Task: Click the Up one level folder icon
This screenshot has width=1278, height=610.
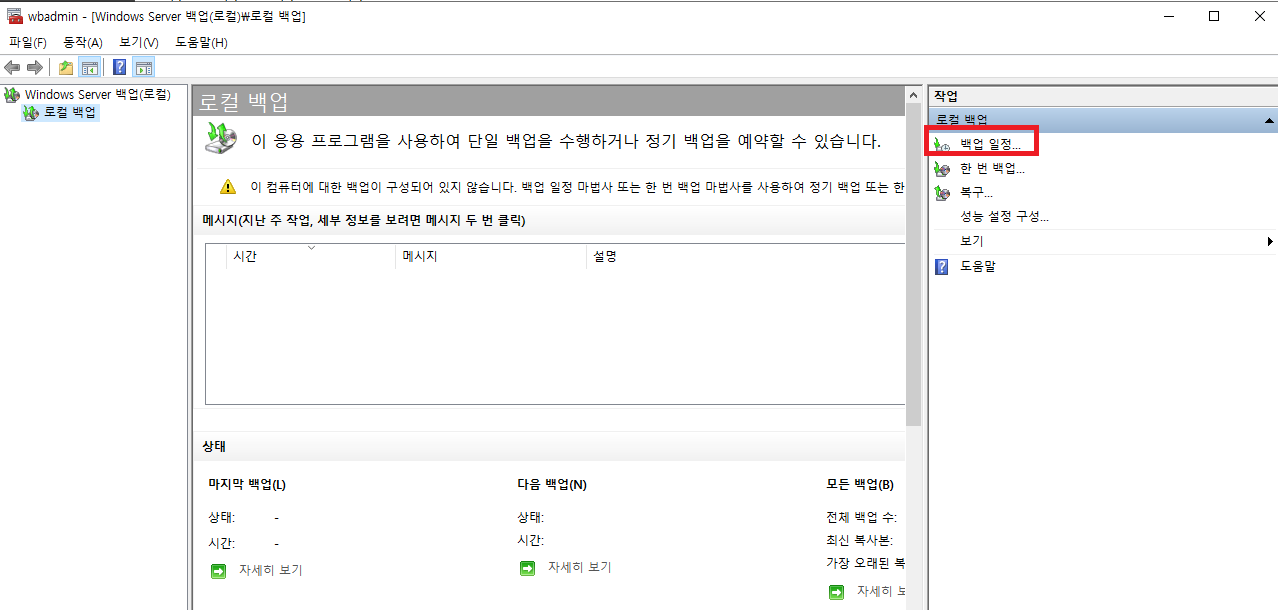Action: coord(66,67)
